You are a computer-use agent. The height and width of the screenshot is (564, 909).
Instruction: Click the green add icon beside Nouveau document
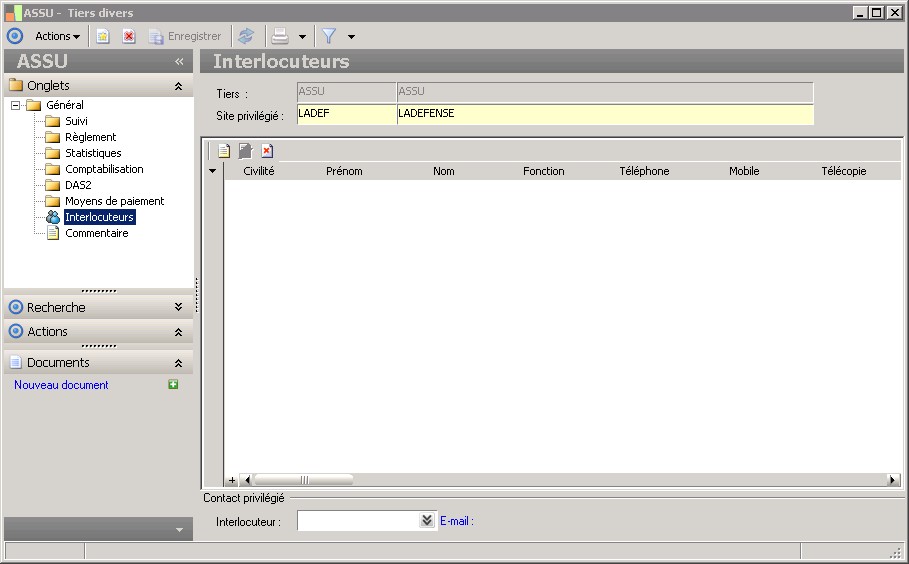tap(173, 385)
